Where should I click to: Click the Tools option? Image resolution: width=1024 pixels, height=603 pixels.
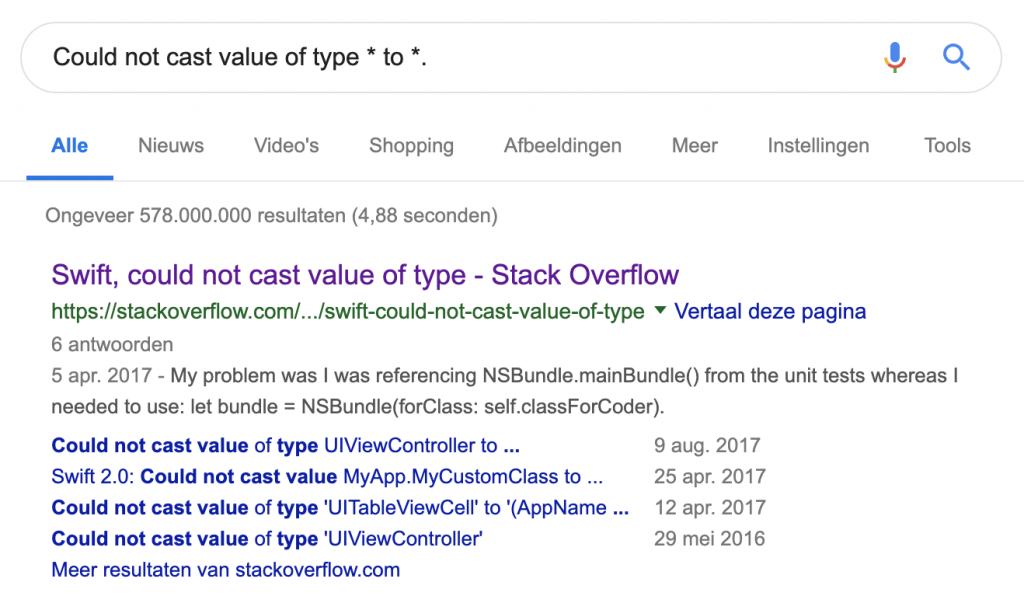coord(947,146)
